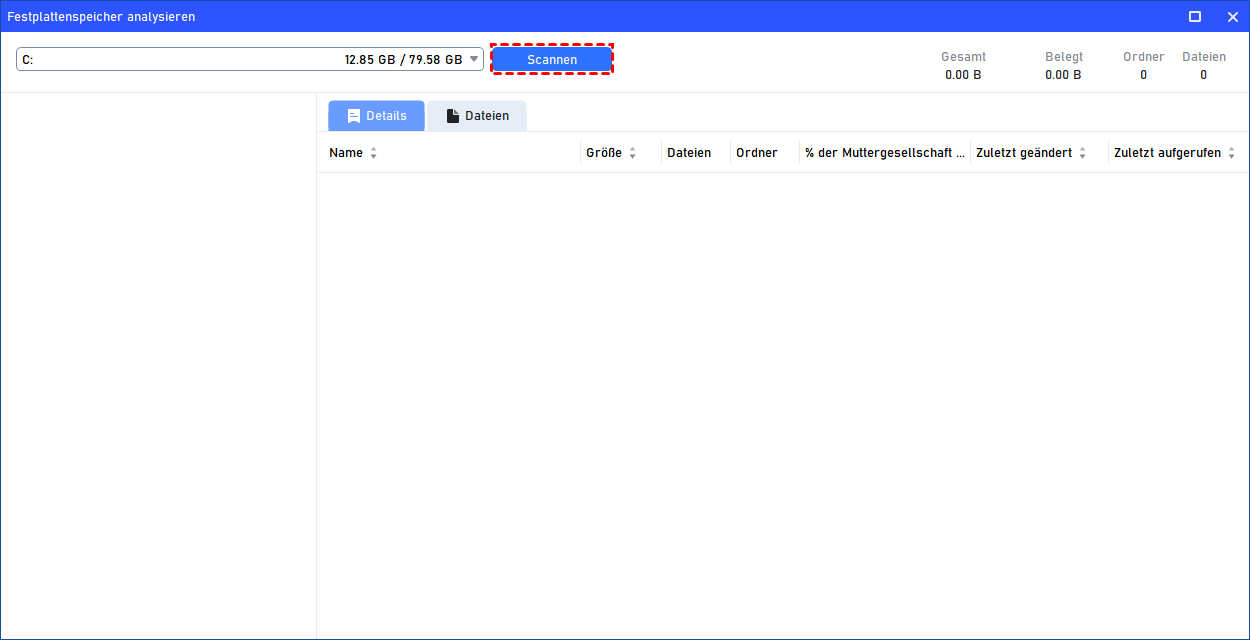
Task: Switch to the Dateien tab
Action: (477, 116)
